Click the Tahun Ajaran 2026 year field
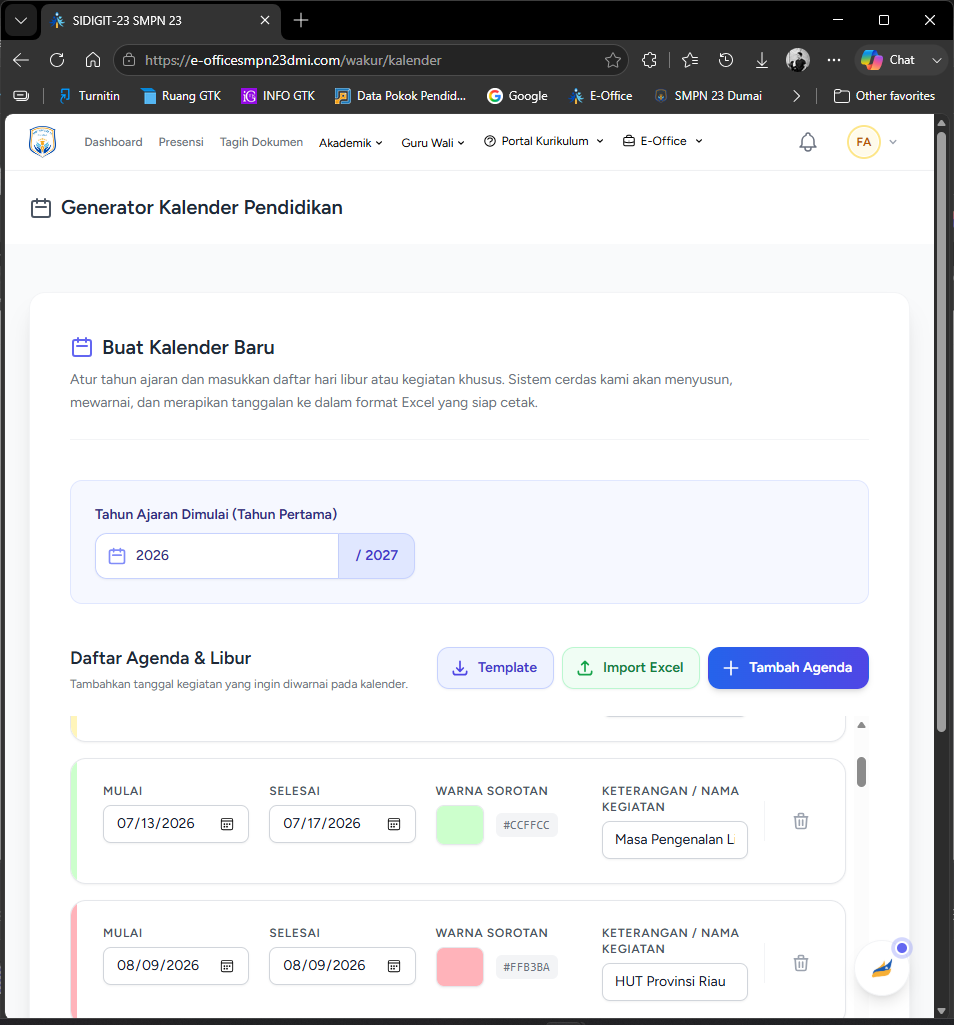 217,556
